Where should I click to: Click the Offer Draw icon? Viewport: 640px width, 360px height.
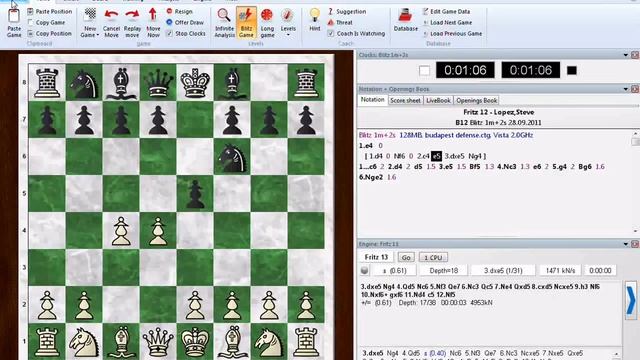point(169,22)
